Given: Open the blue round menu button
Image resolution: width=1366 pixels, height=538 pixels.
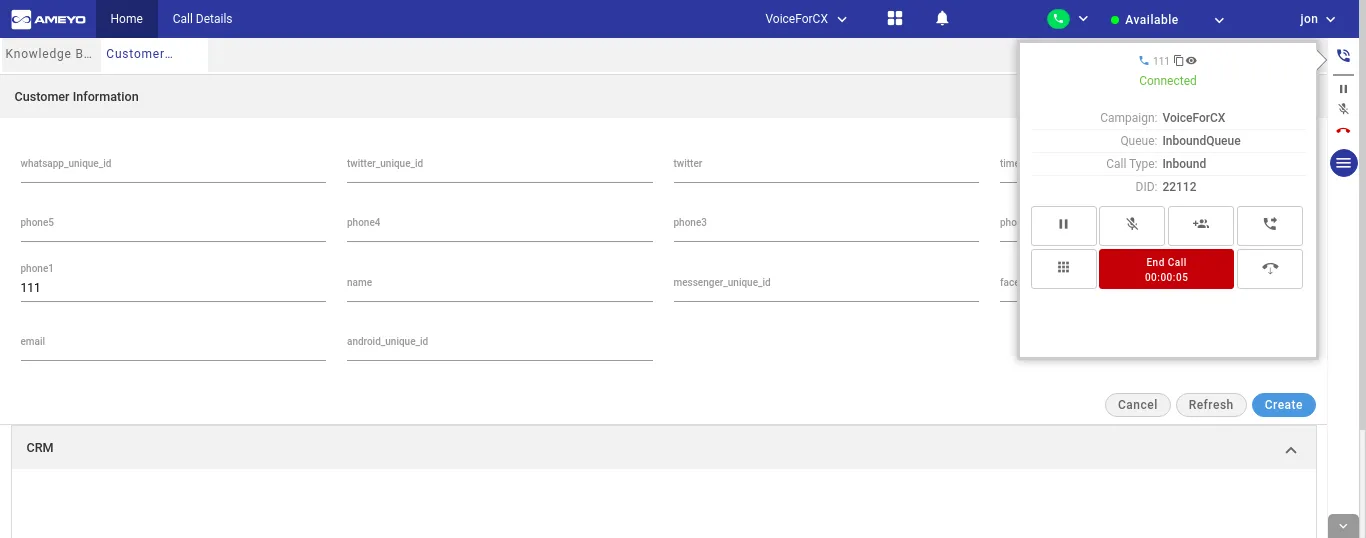Looking at the screenshot, I should 1344,162.
